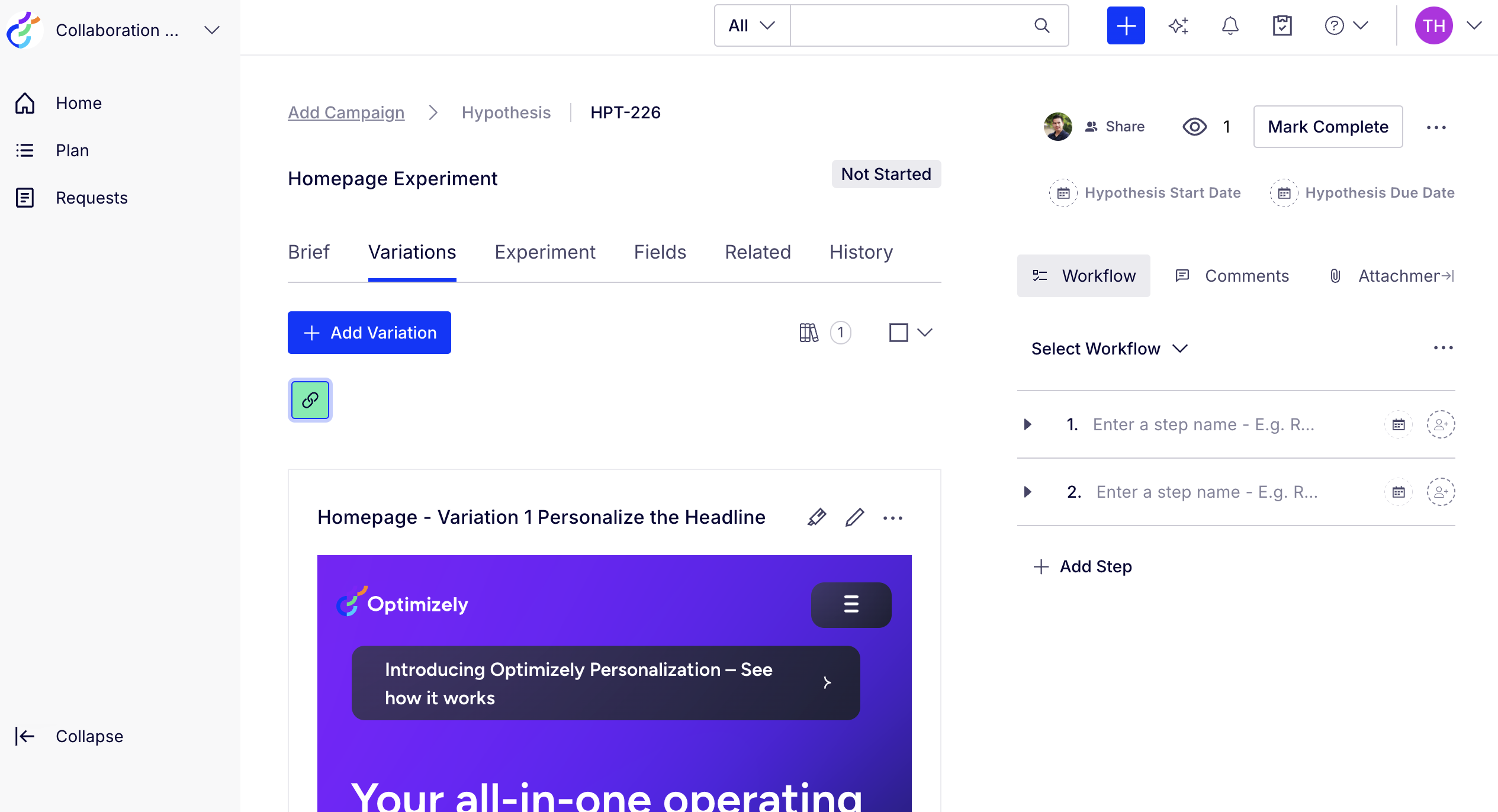Switch to the History tab
Screen dimensions: 1498x812
click(861, 252)
